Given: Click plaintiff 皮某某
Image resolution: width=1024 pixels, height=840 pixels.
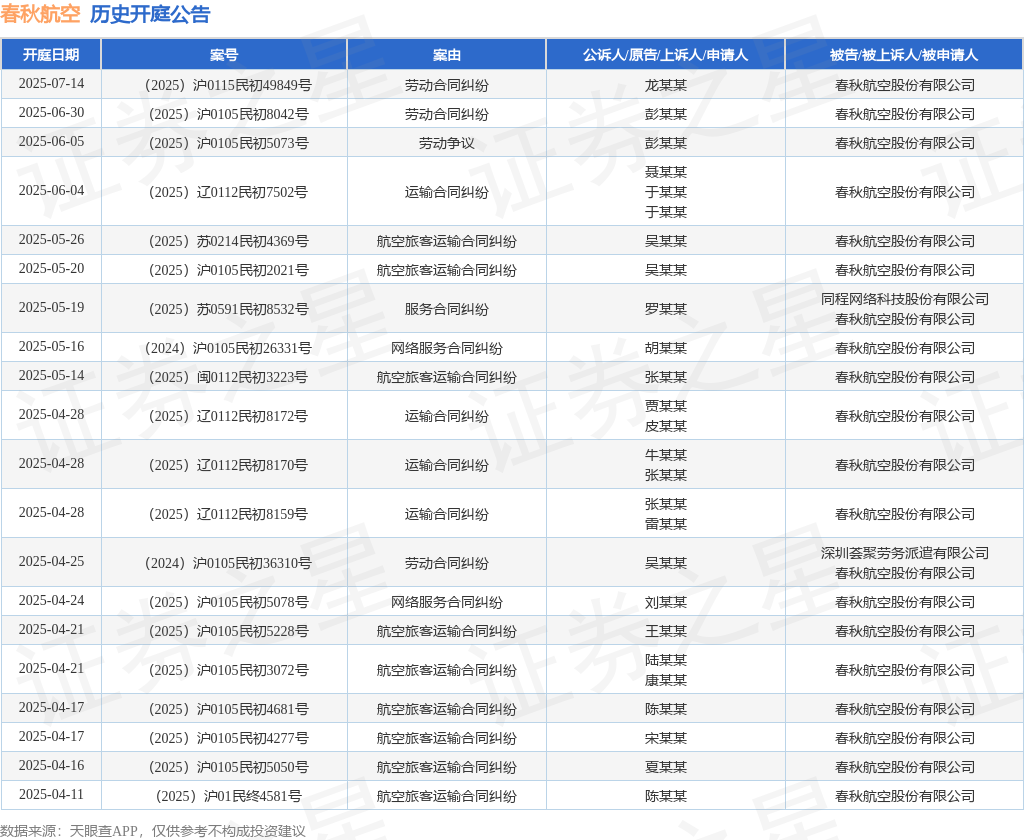Looking at the screenshot, I should (x=665, y=426).
